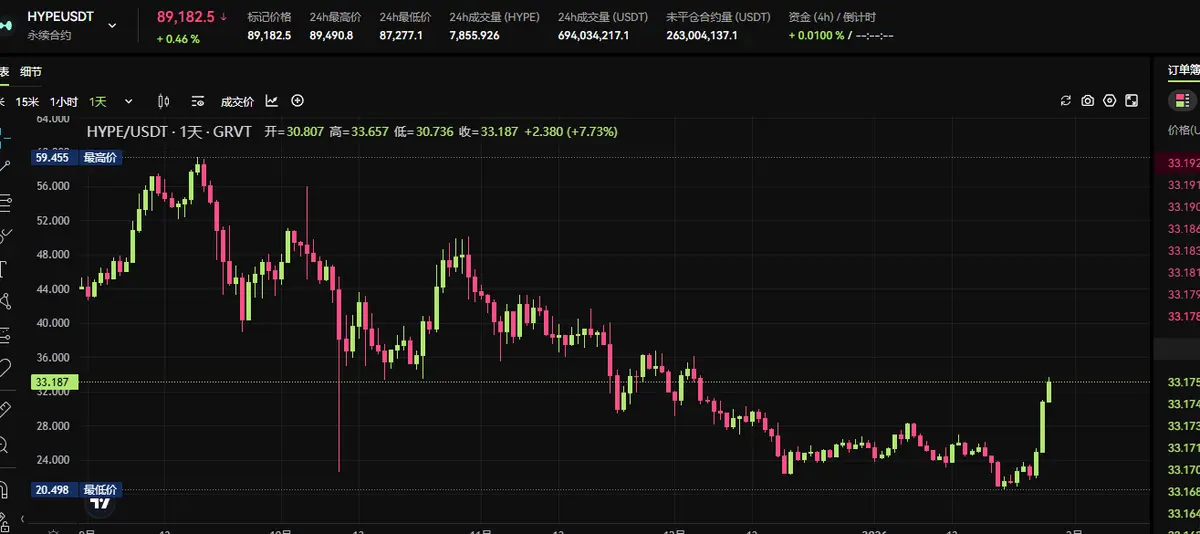Select the 15米 timeframe
This screenshot has width=1200, height=534.
(x=28, y=101)
